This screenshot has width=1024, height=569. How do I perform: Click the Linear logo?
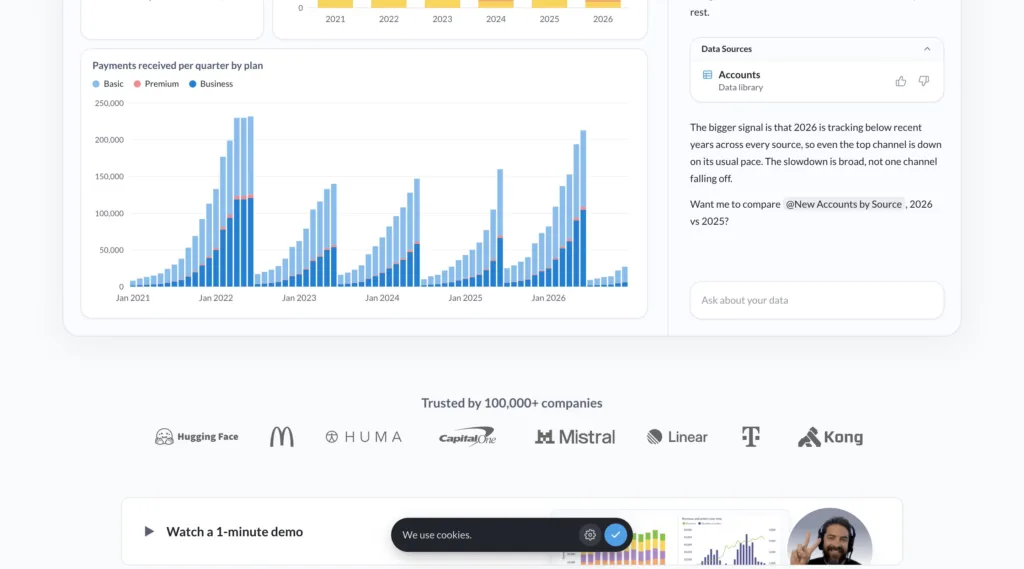click(x=677, y=436)
